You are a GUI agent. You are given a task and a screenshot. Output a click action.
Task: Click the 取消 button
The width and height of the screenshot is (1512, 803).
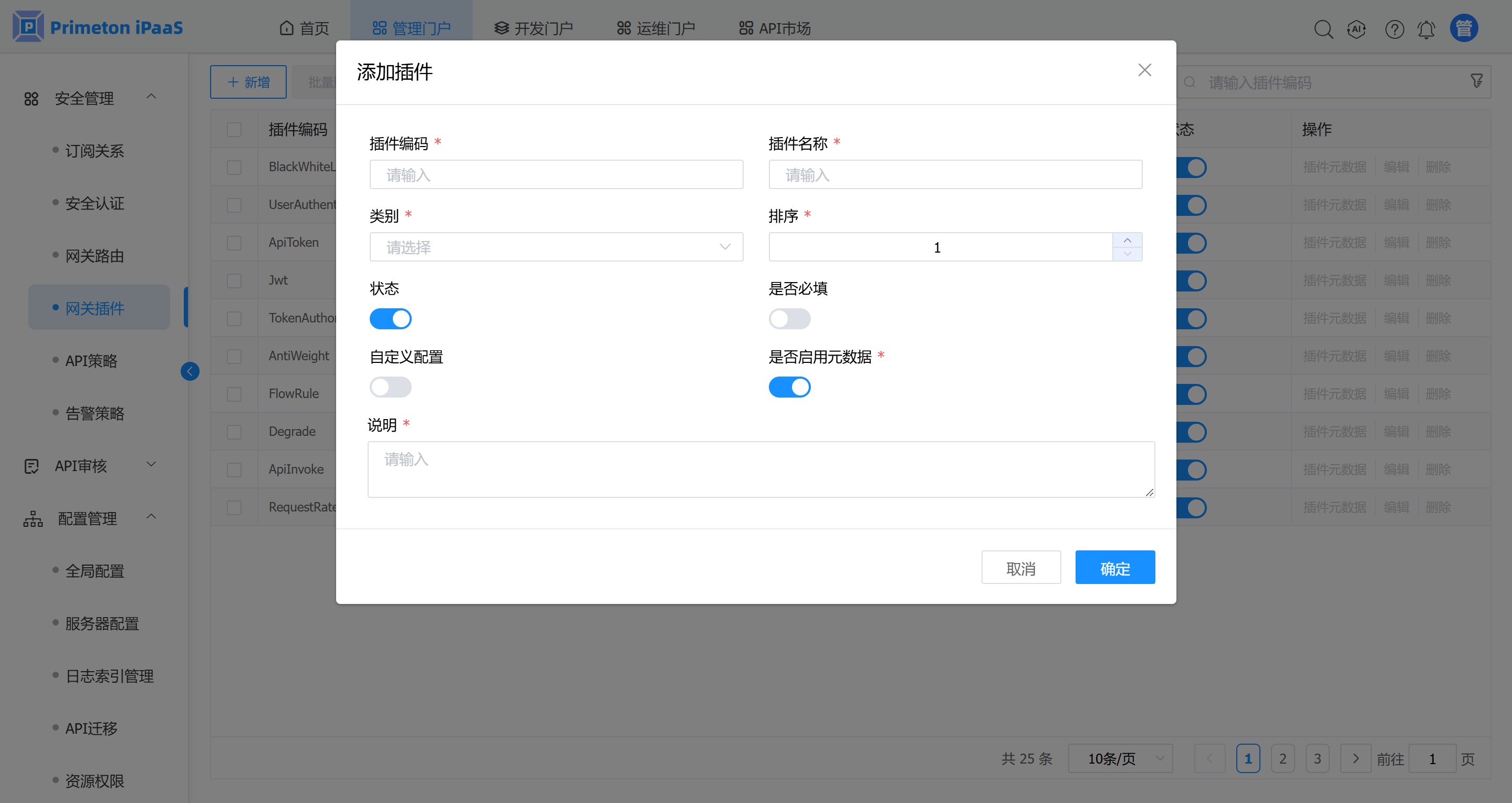[x=1021, y=568]
